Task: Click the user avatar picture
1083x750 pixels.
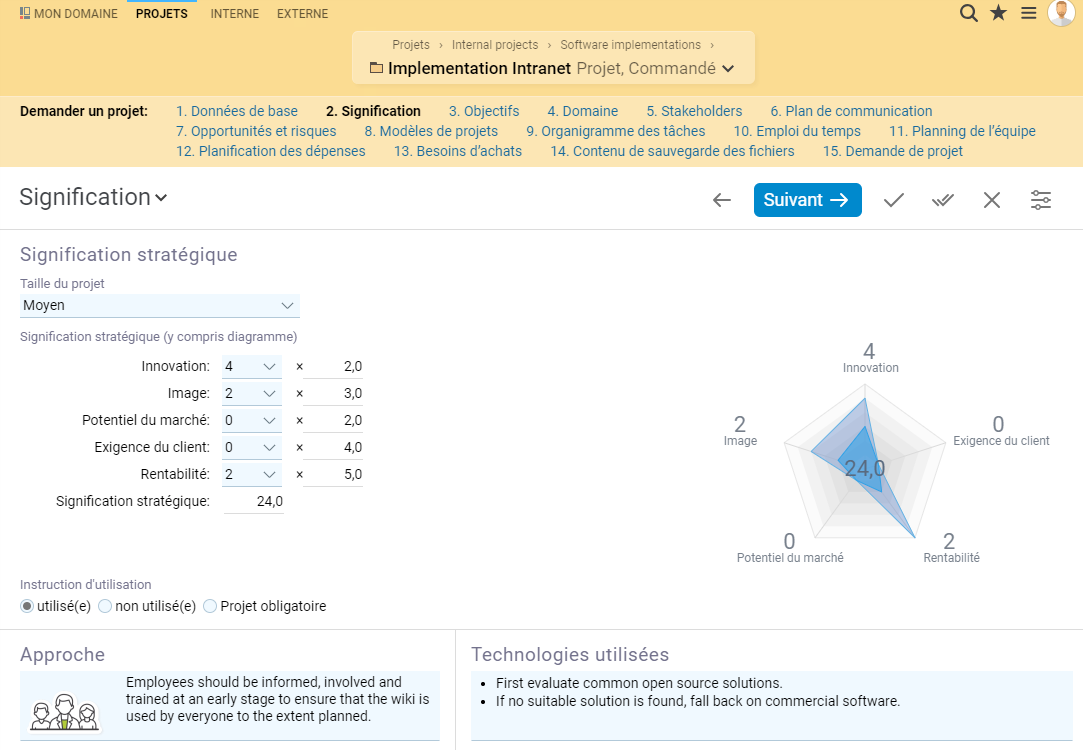Action: (1061, 12)
